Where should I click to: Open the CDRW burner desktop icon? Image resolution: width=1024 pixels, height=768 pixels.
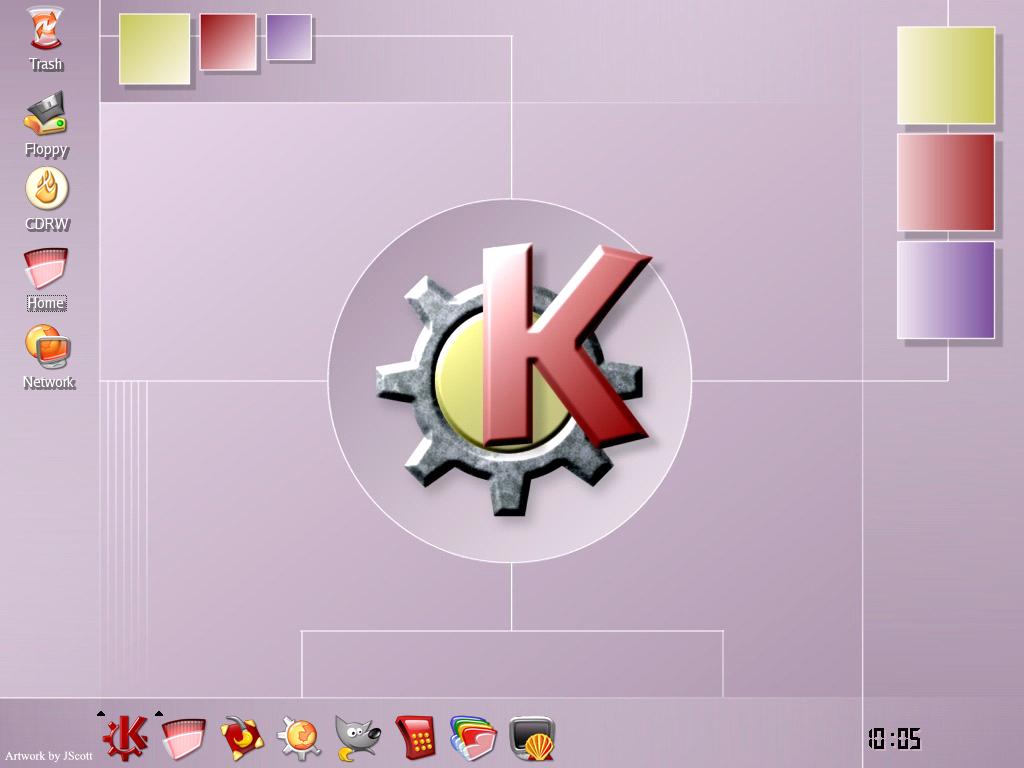coord(46,189)
